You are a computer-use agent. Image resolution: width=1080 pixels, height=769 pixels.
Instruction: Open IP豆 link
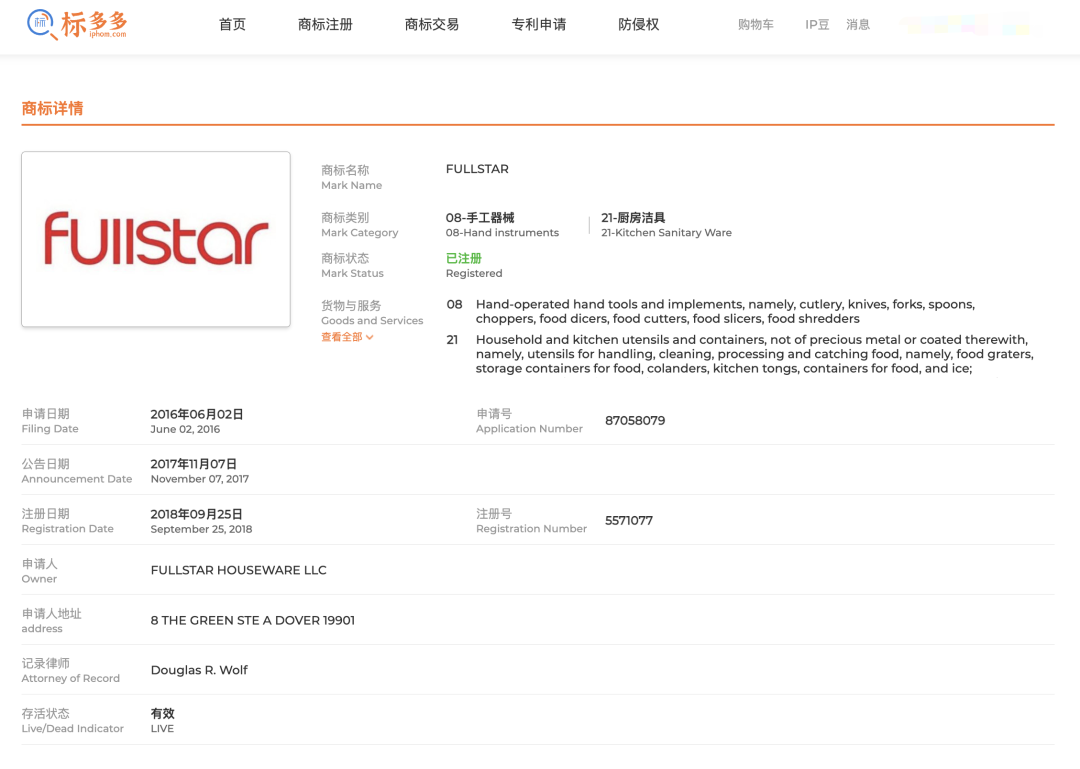point(817,25)
